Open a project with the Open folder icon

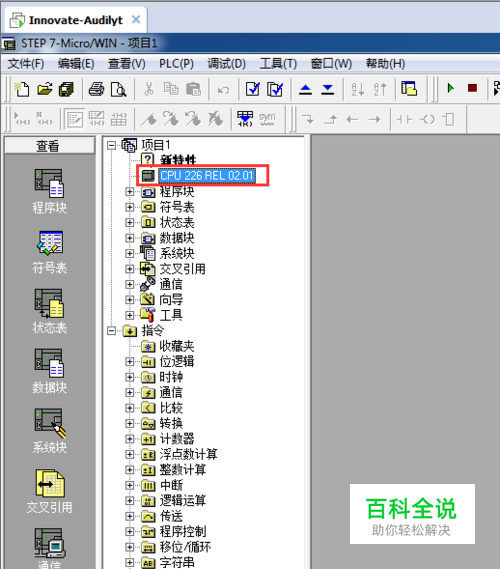tap(45, 89)
